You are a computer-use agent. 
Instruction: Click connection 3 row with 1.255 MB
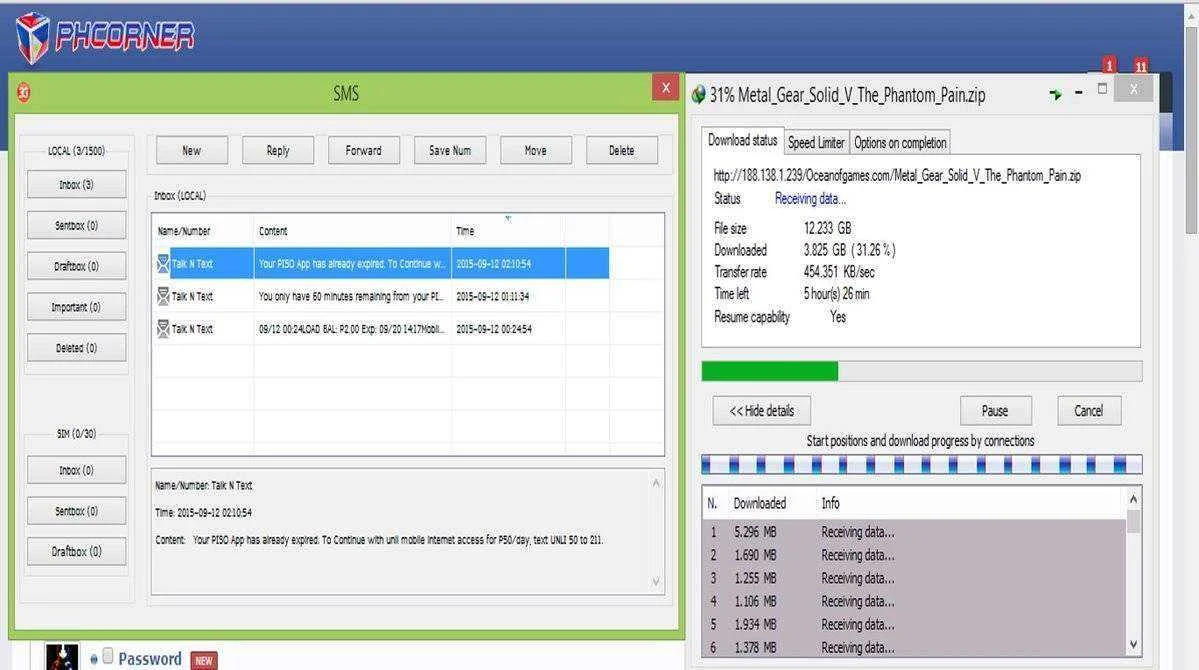pos(915,578)
